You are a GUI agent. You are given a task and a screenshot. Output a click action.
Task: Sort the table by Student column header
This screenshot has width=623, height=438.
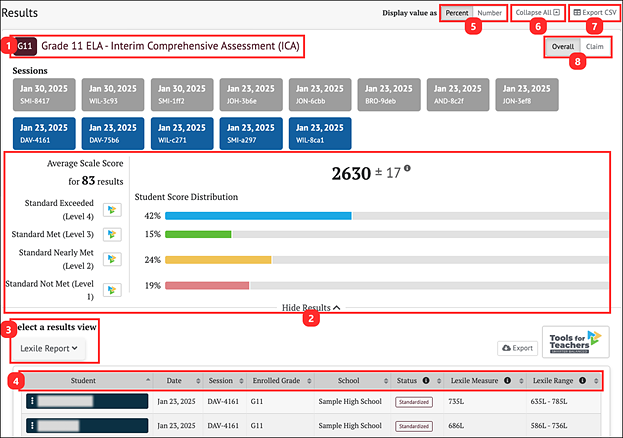[83, 381]
